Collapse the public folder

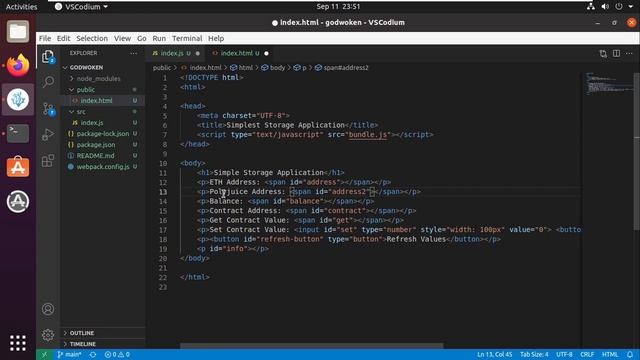pos(86,89)
